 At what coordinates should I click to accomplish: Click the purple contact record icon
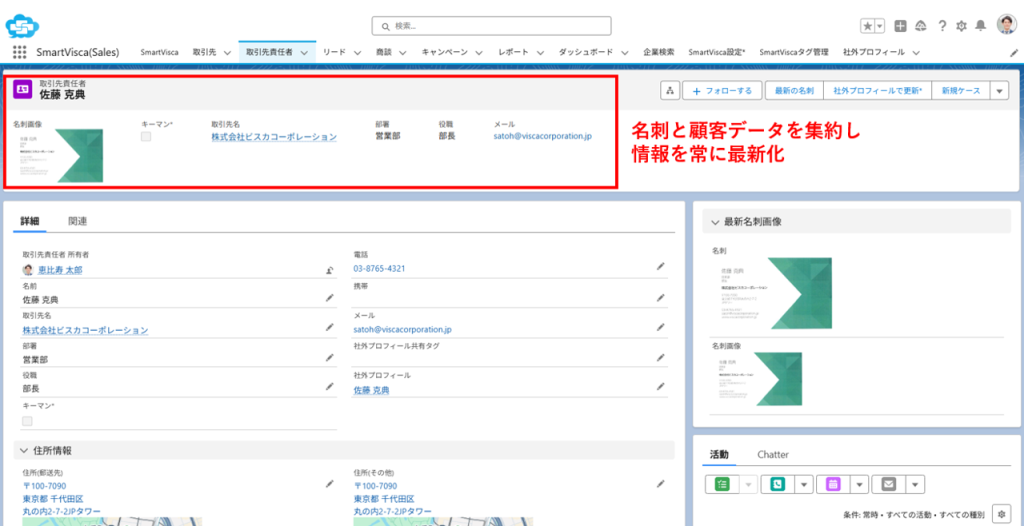pos(23,90)
